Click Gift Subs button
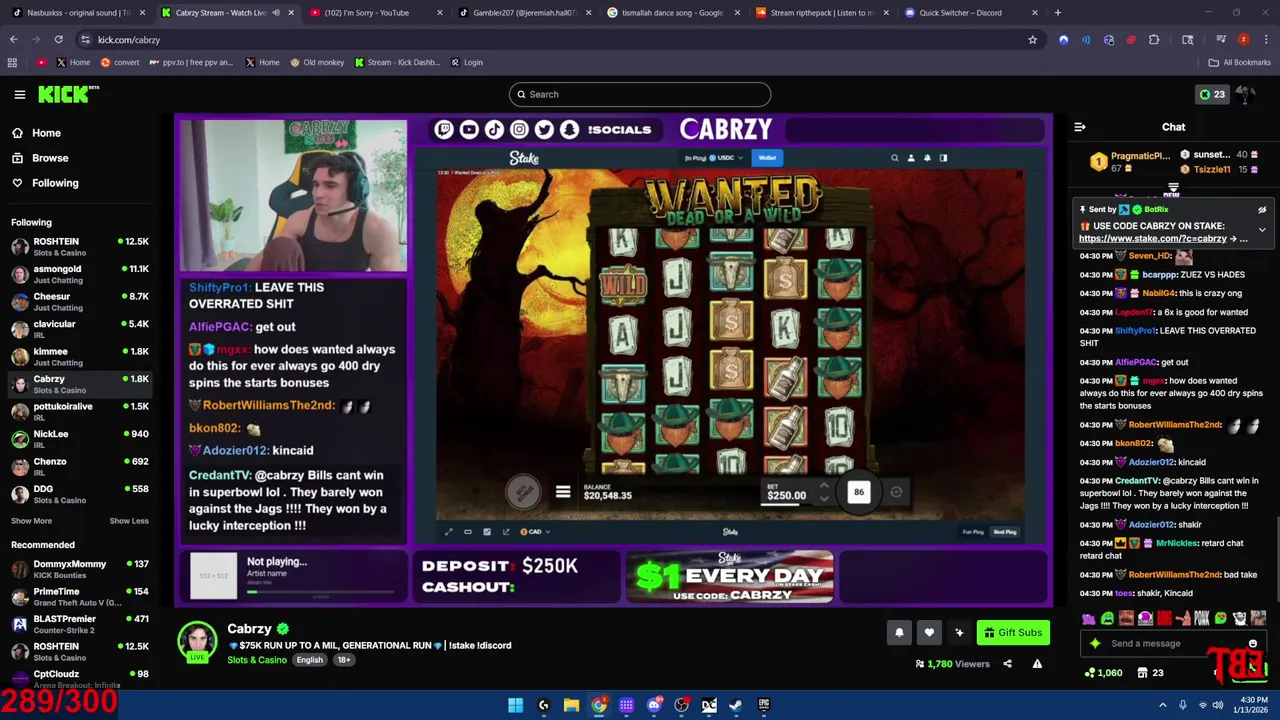 [x=1013, y=632]
